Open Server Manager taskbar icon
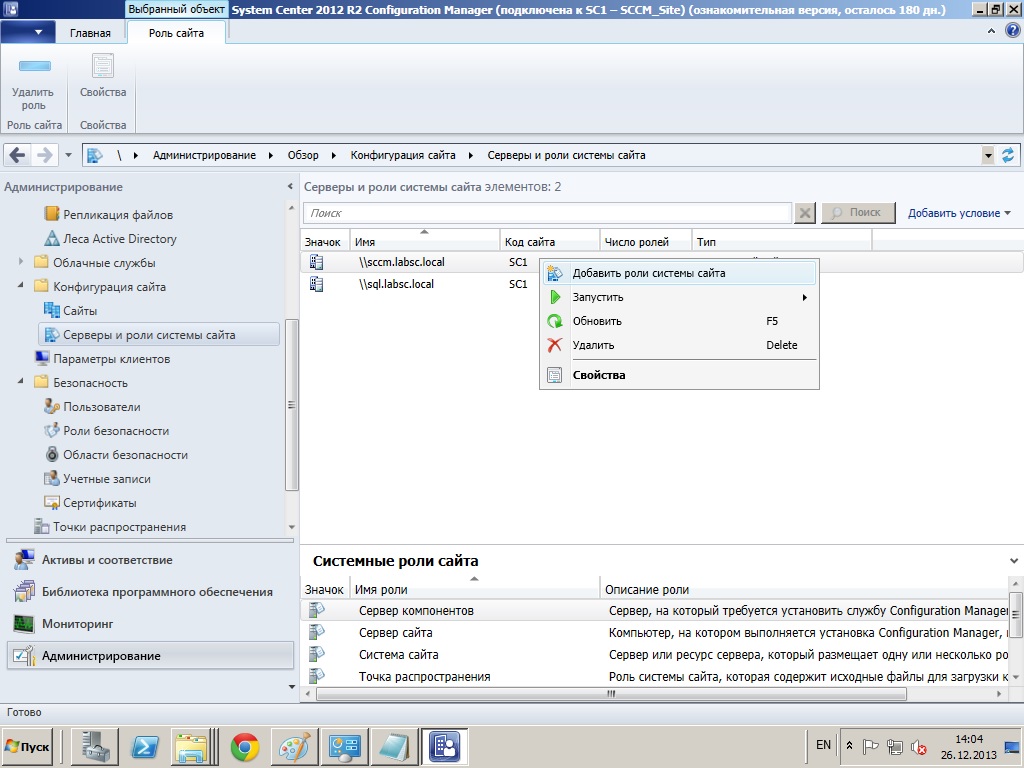This screenshot has height=768, width=1024. coord(94,746)
